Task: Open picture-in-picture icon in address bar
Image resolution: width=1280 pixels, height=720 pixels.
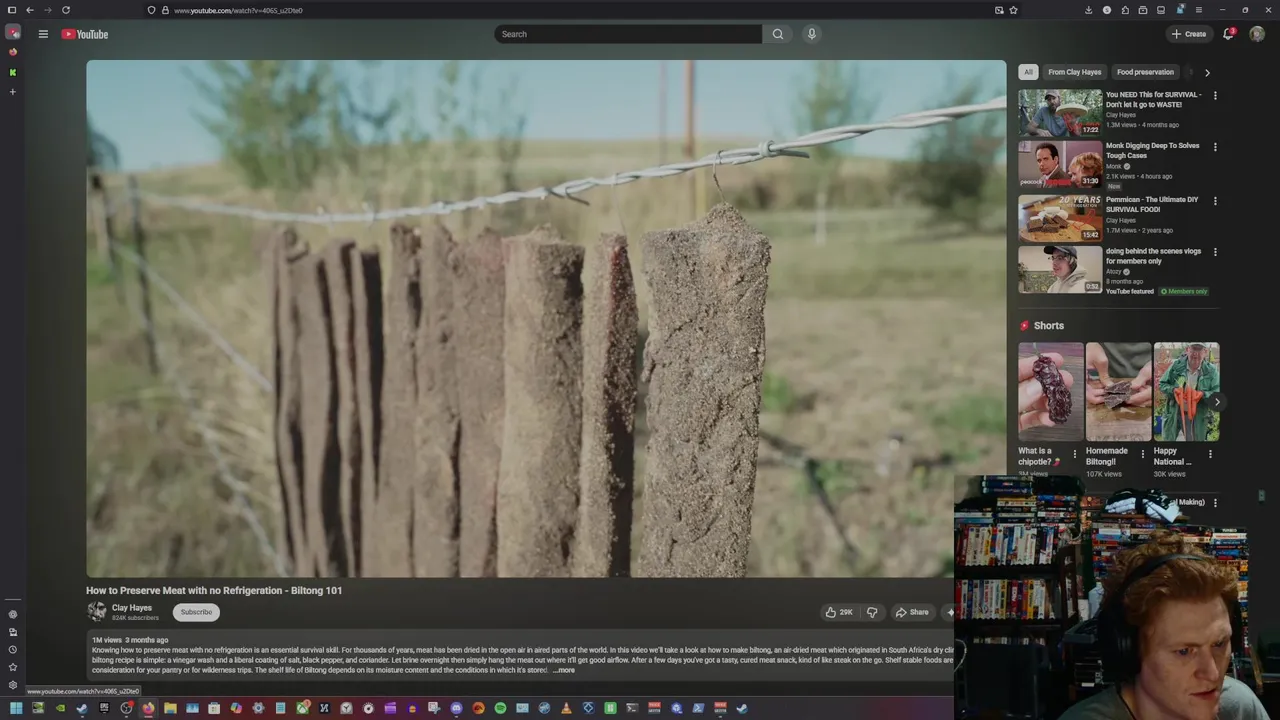Action: tap(999, 10)
